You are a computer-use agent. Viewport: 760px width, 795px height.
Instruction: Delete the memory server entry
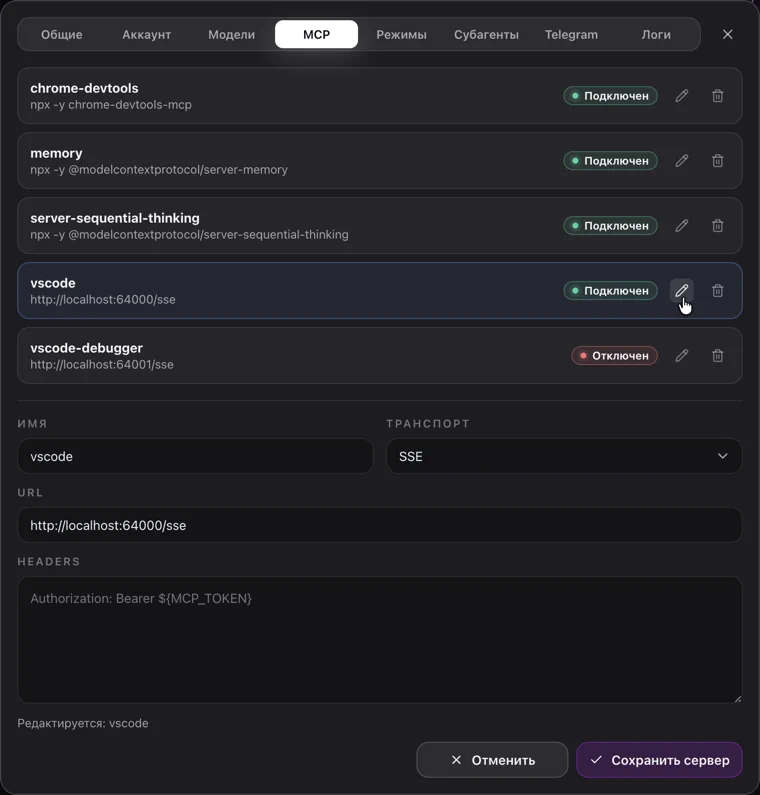717,161
